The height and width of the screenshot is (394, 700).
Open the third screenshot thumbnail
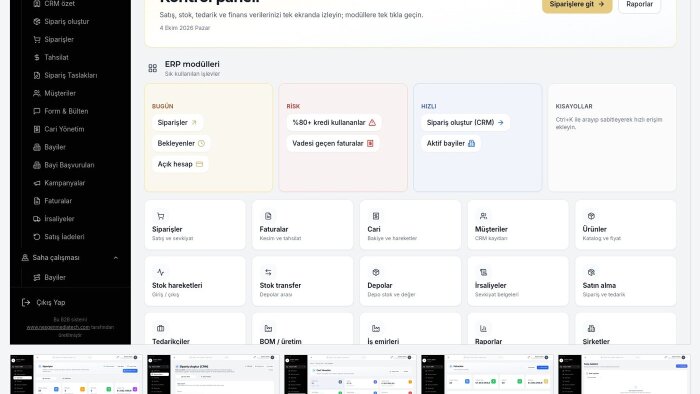tap(350, 374)
